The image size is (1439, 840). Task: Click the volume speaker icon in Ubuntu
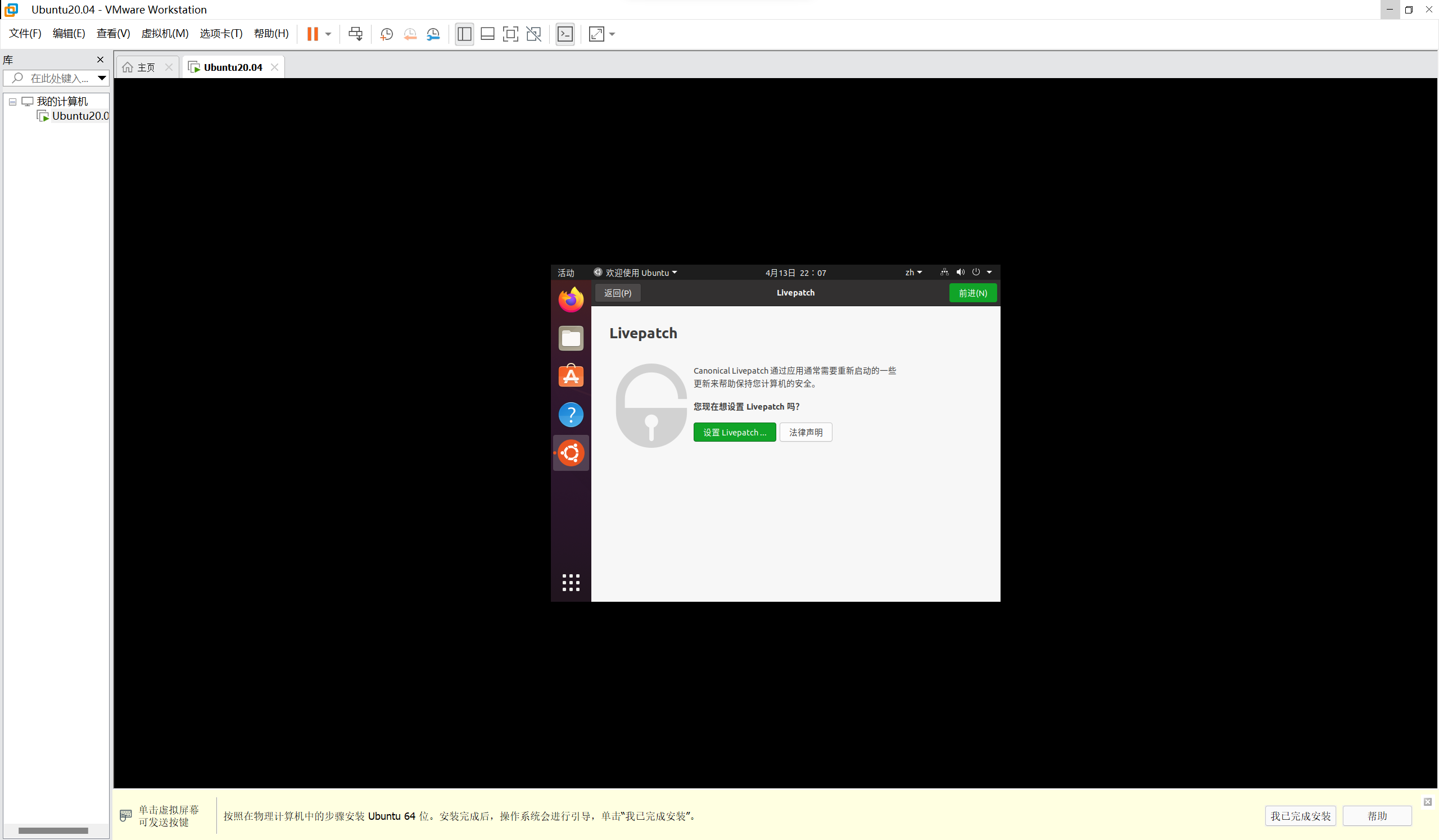pos(961,272)
